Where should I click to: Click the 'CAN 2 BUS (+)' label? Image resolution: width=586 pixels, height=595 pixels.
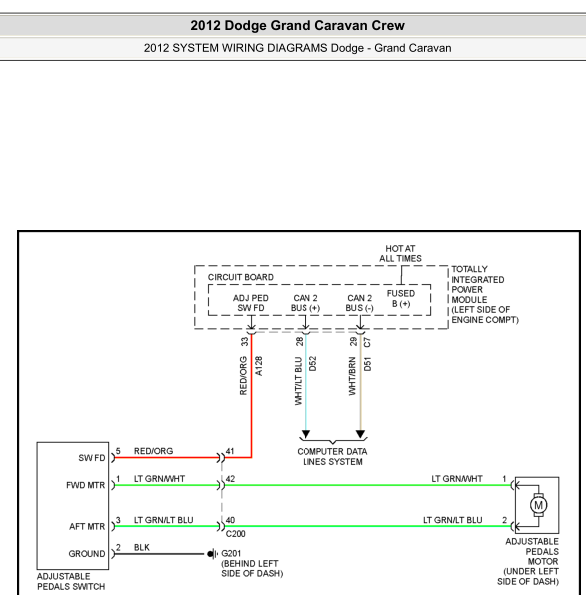pyautogui.click(x=305, y=303)
